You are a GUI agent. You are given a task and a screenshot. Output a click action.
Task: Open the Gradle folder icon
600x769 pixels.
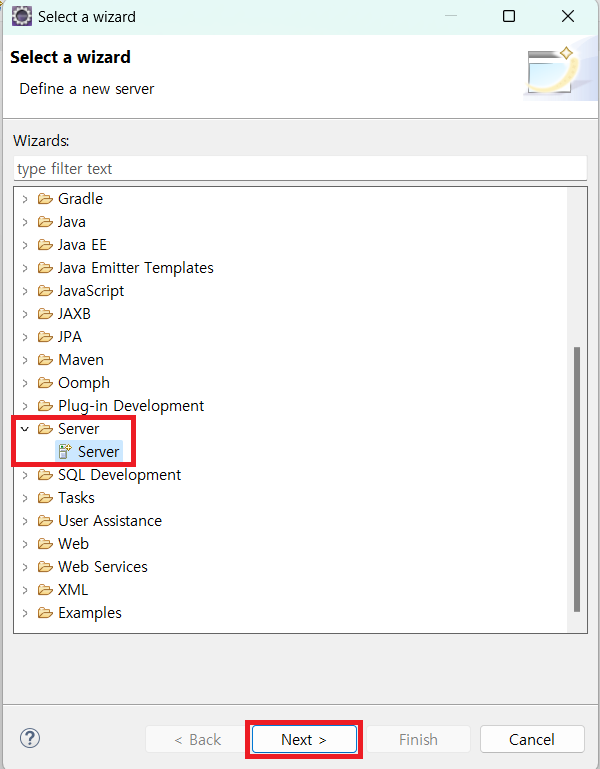click(45, 199)
